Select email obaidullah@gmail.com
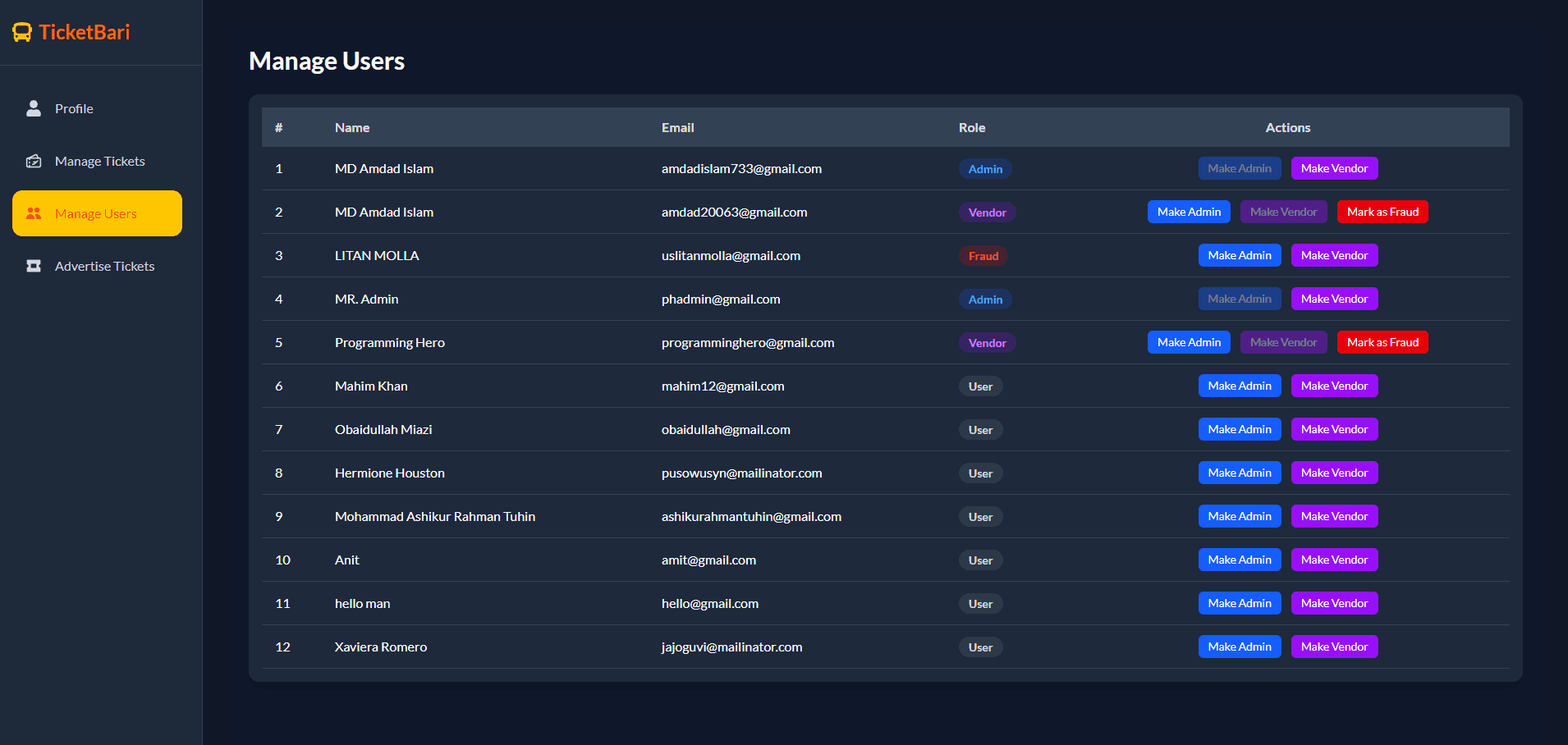1568x745 pixels. [x=726, y=429]
